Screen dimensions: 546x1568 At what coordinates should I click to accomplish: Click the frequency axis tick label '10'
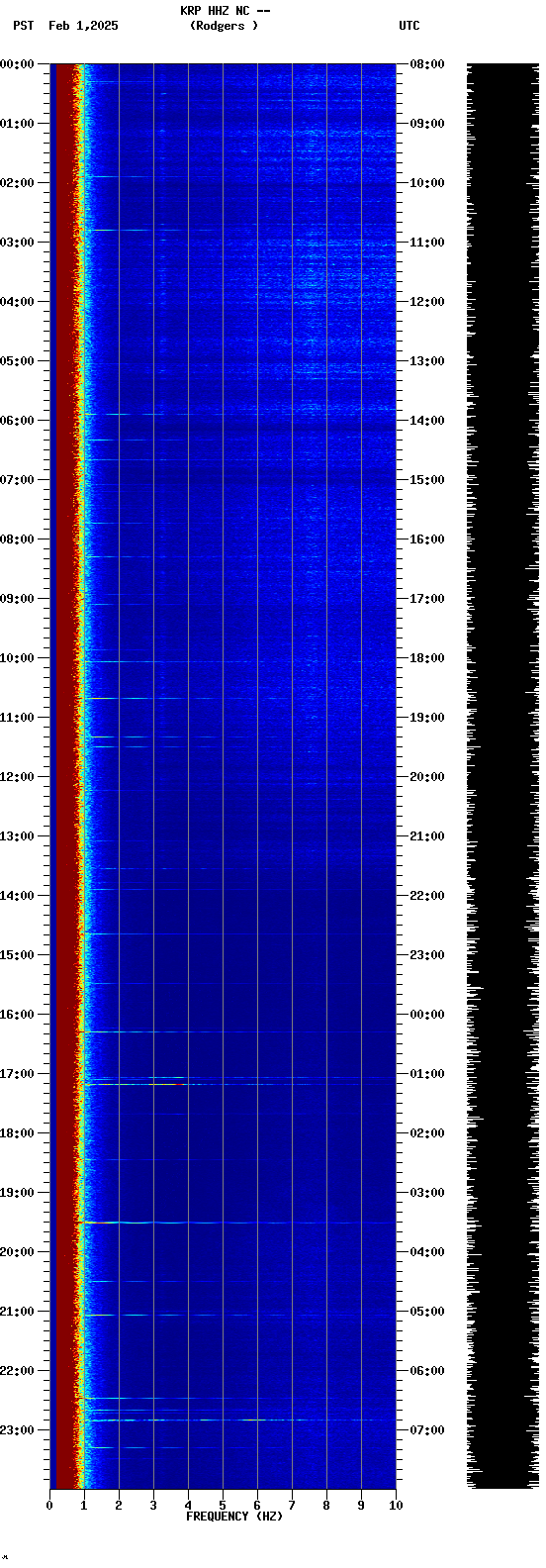396,1506
